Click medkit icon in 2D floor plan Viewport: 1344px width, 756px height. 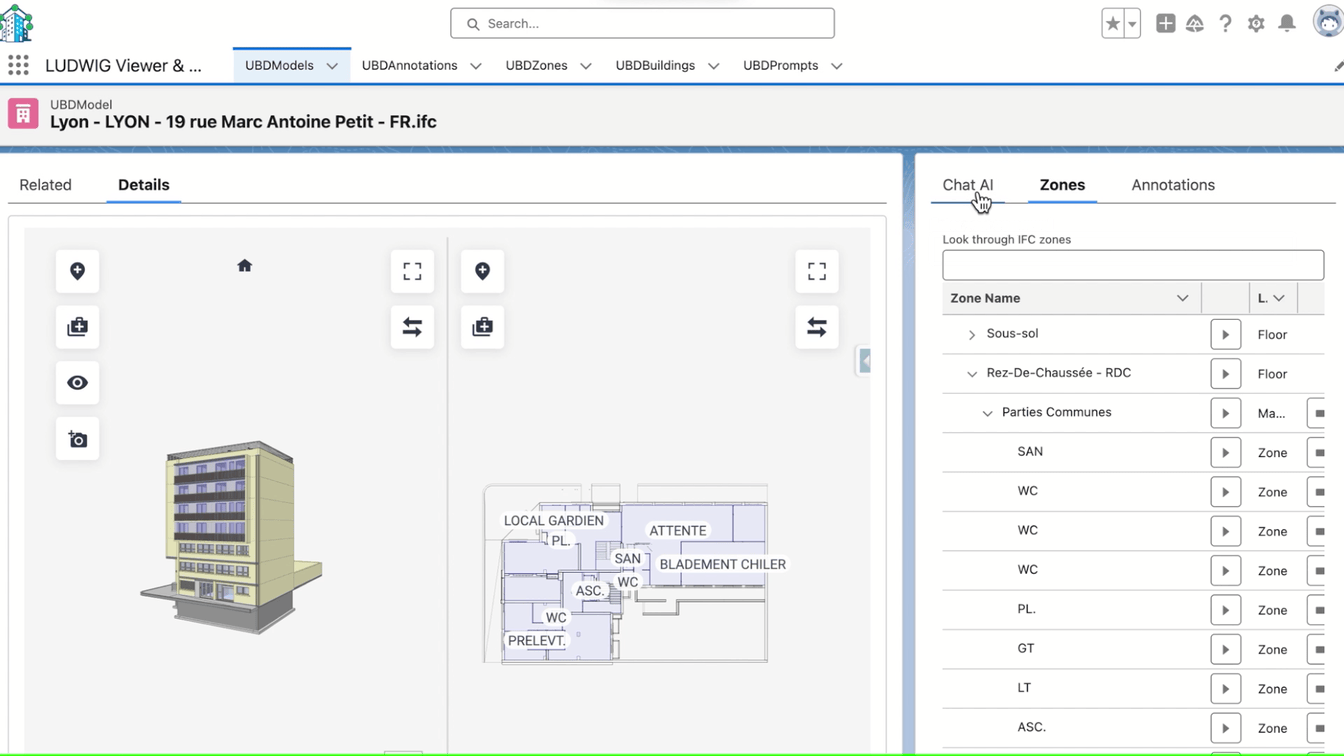[x=482, y=327]
